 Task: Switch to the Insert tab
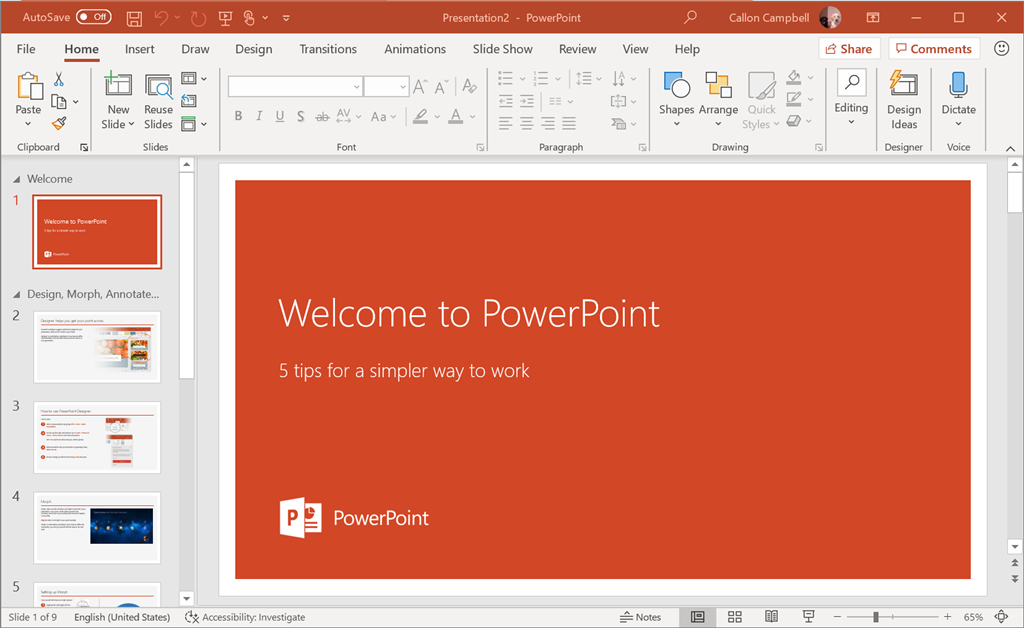point(140,49)
